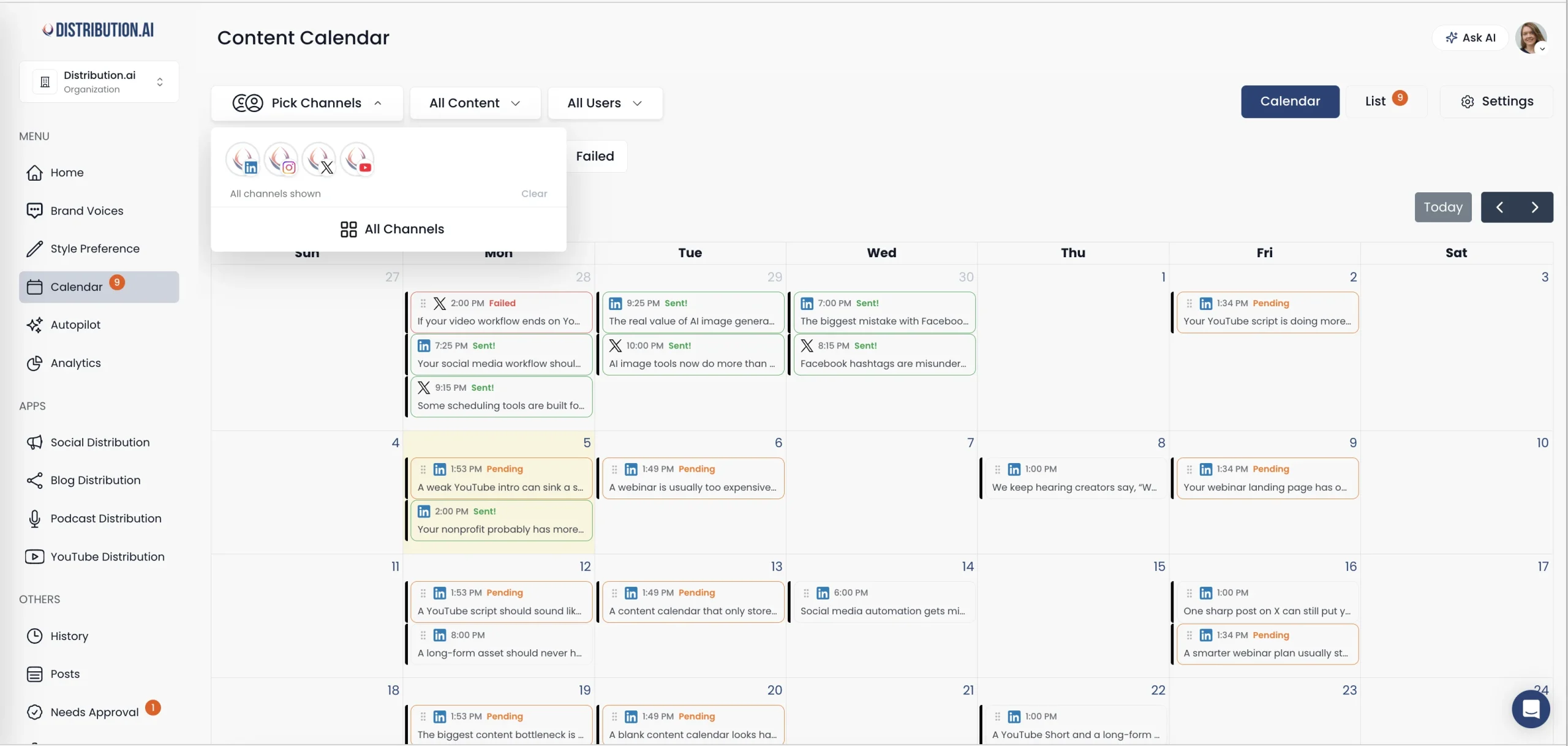Expand the Distribution.ai organization switcher
The width and height of the screenshot is (1568, 746).
[99, 81]
